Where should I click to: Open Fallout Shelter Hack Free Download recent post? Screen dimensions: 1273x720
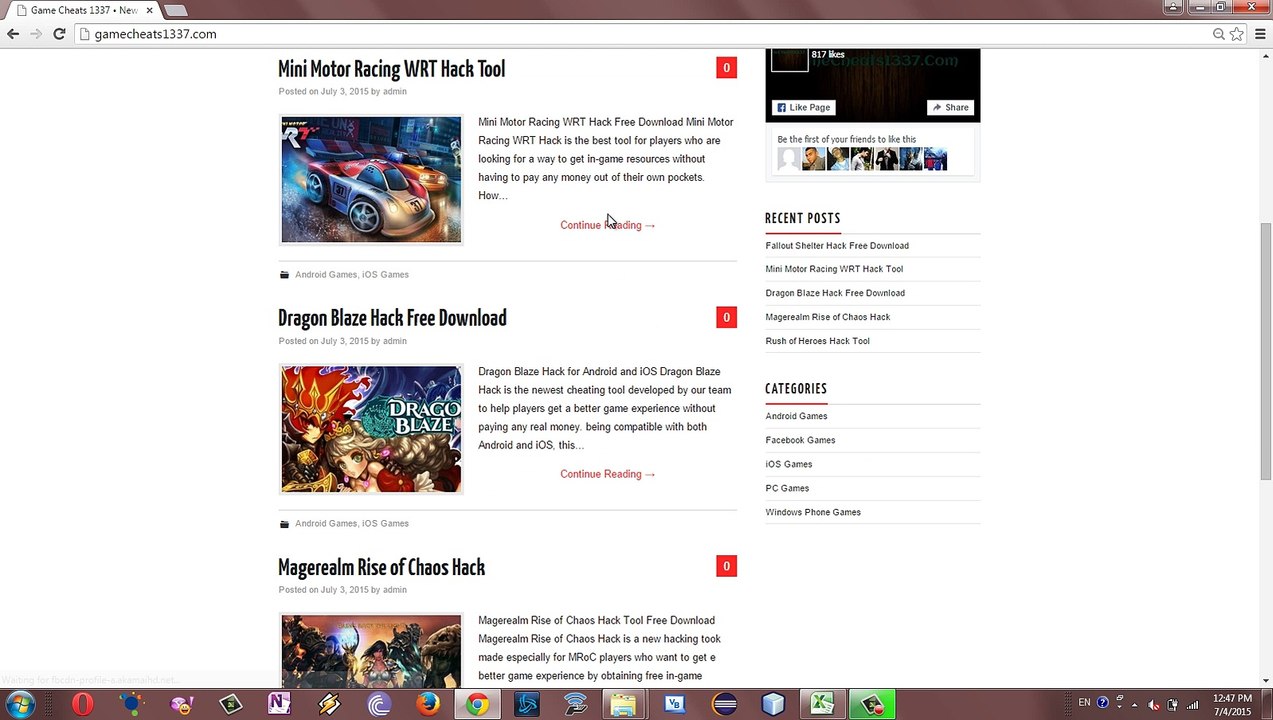pyautogui.click(x=837, y=245)
